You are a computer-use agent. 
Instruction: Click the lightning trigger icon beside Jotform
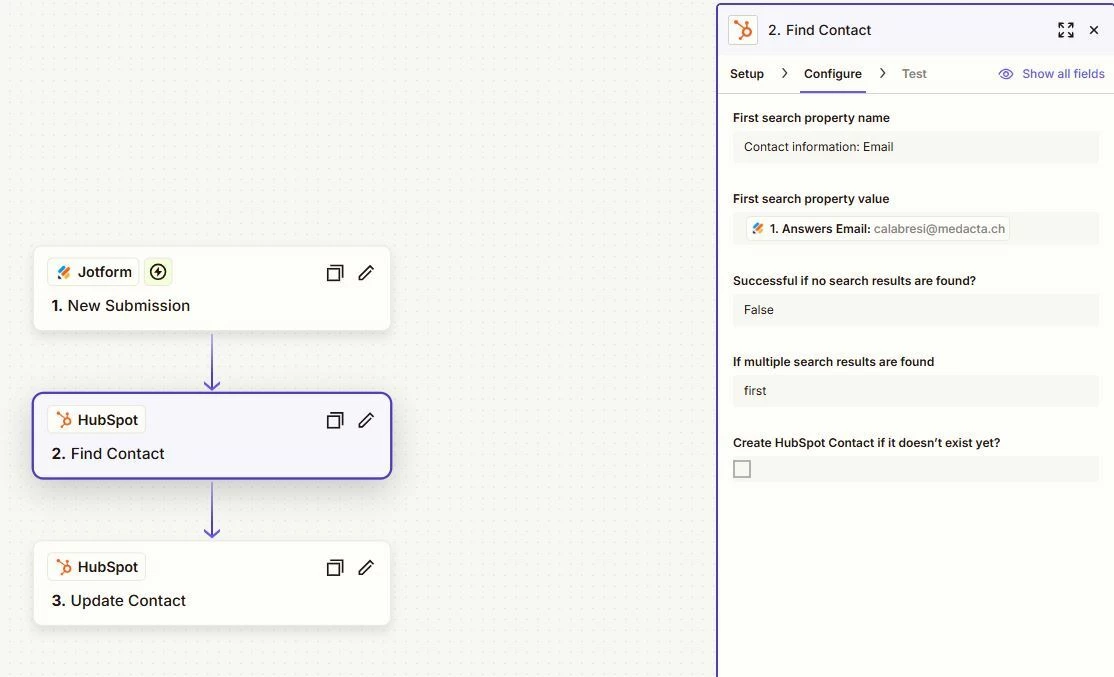(158, 272)
